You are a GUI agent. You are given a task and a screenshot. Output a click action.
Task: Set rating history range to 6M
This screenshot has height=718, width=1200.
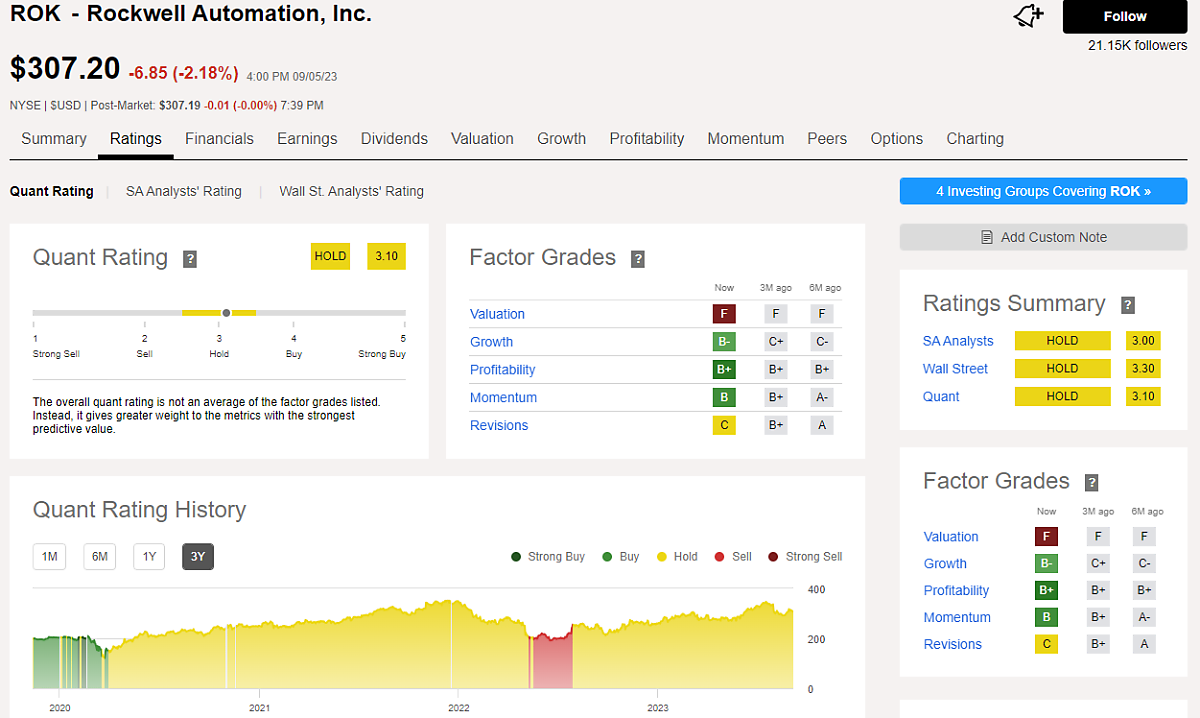pyautogui.click(x=100, y=557)
